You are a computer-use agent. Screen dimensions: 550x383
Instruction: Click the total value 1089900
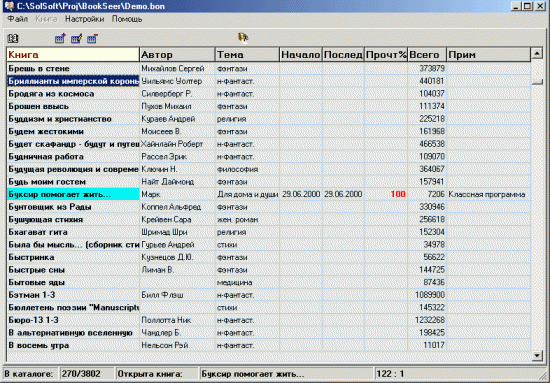(430, 295)
